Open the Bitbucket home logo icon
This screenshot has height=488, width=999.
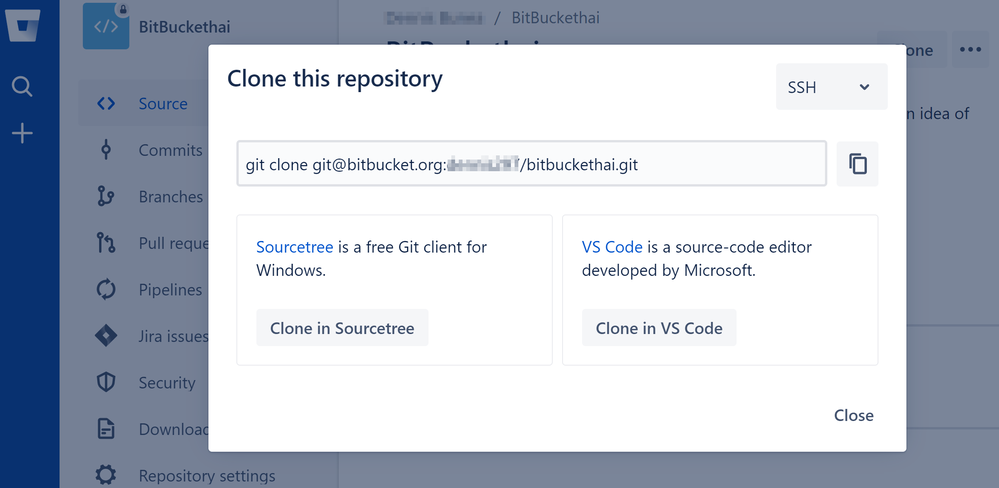(x=22, y=24)
